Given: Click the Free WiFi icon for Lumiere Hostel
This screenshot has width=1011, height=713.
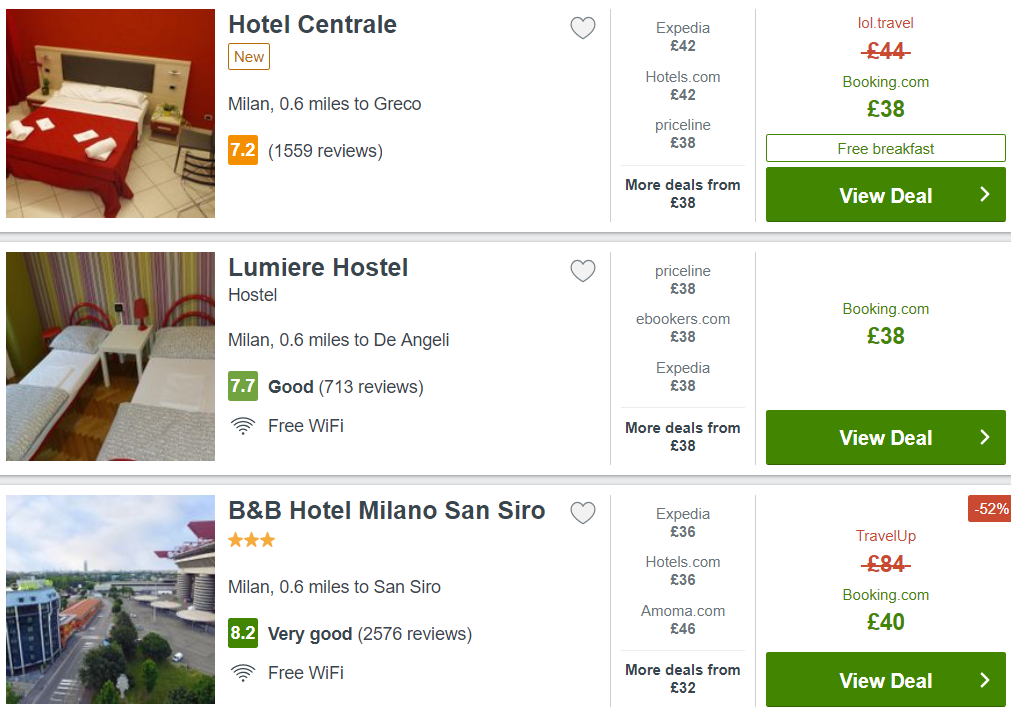Looking at the screenshot, I should pyautogui.click(x=243, y=426).
